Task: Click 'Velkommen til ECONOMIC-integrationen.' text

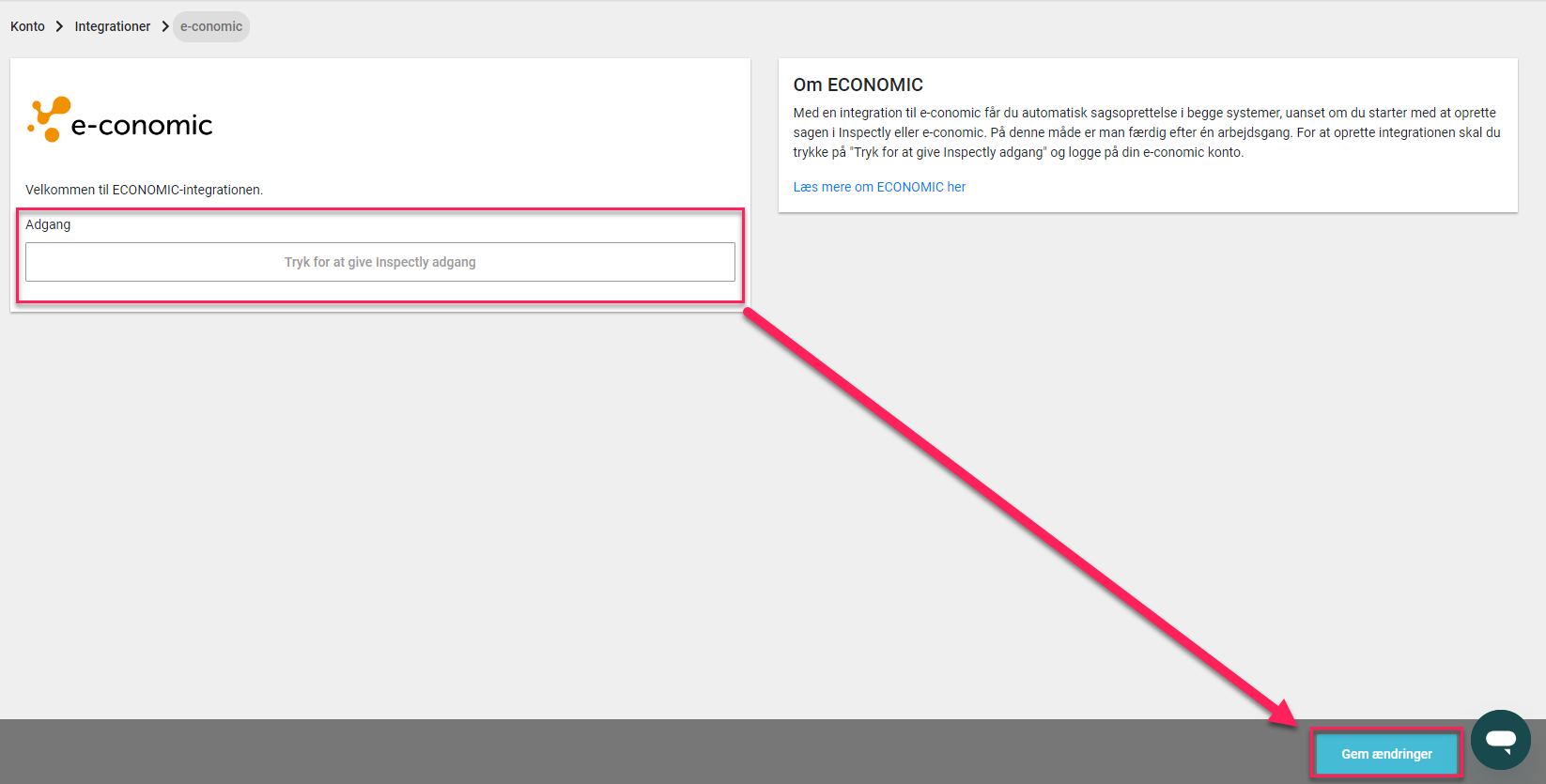Action: (x=144, y=190)
